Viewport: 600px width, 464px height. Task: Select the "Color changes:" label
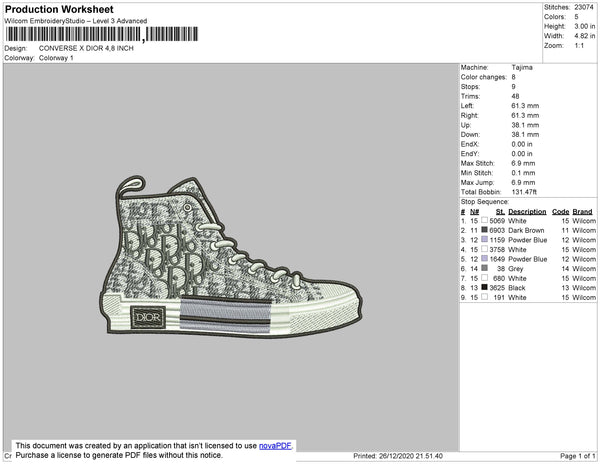(483, 77)
